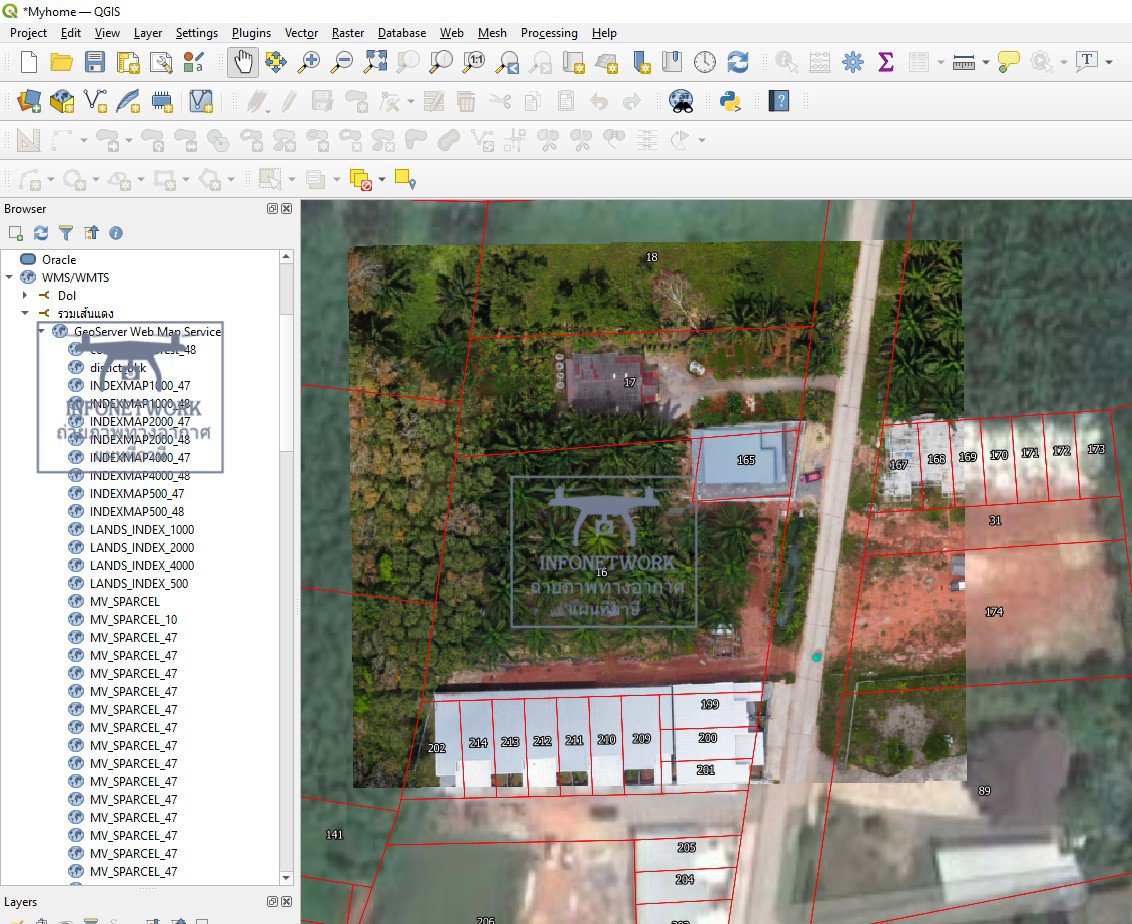The width and height of the screenshot is (1132, 924).
Task: Open the Python Console
Action: pos(731,101)
